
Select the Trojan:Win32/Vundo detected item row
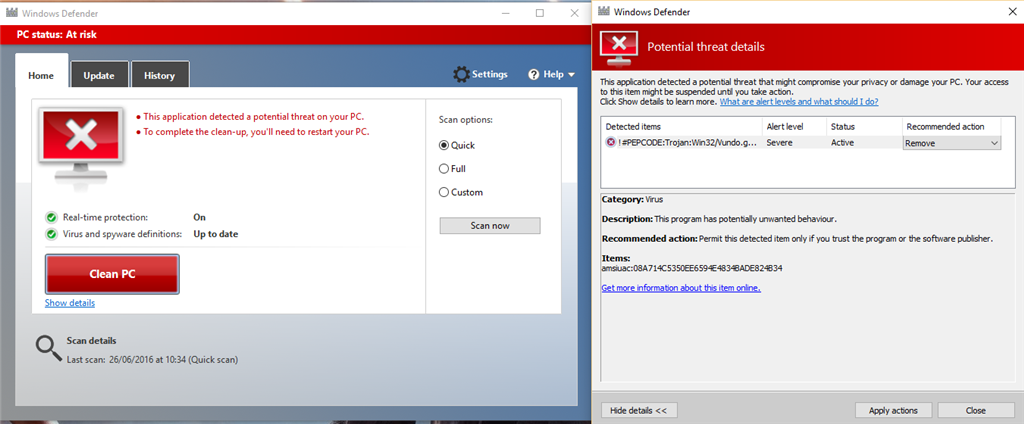click(803, 142)
